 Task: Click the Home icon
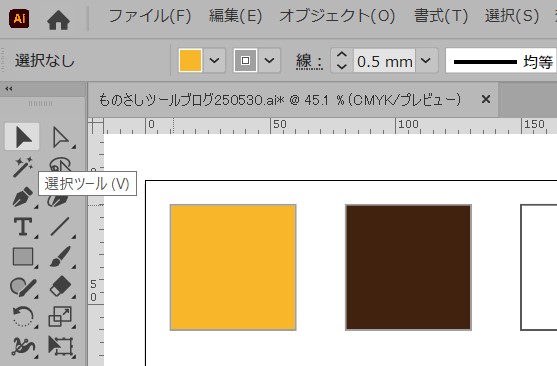point(58,20)
